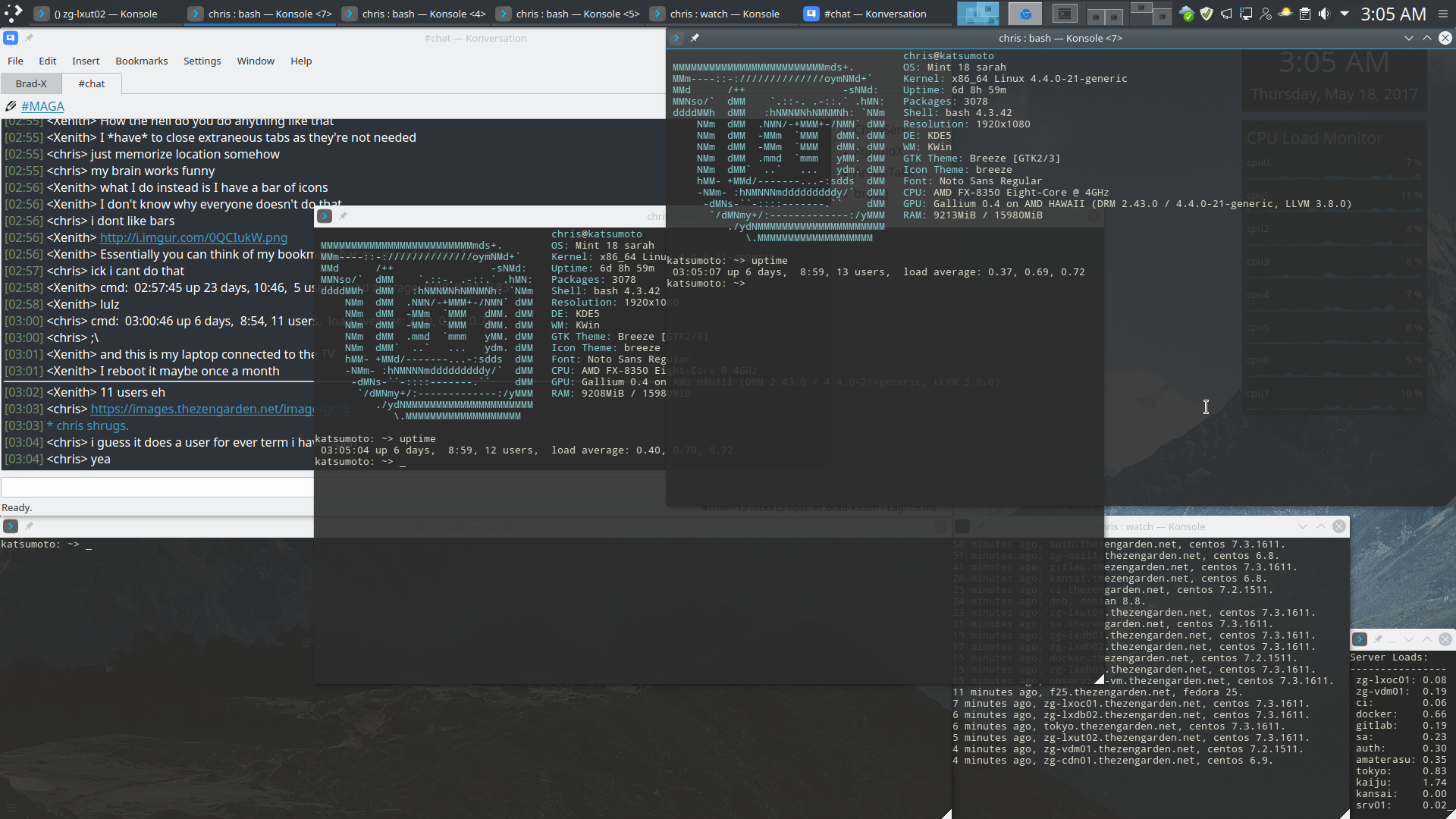This screenshot has height=819, width=1456.
Task: Switch to the Brad-X tab
Action: [x=31, y=83]
